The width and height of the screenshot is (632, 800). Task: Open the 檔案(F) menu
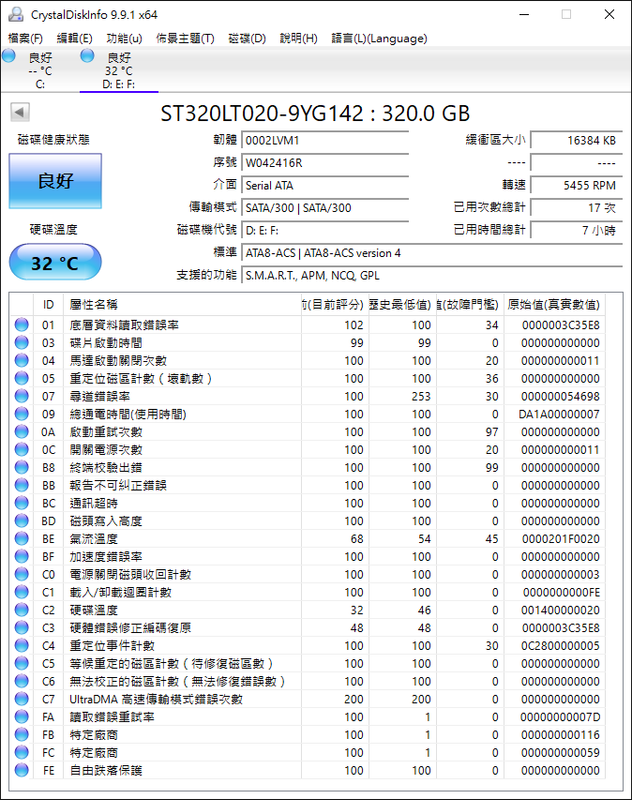pos(25,38)
